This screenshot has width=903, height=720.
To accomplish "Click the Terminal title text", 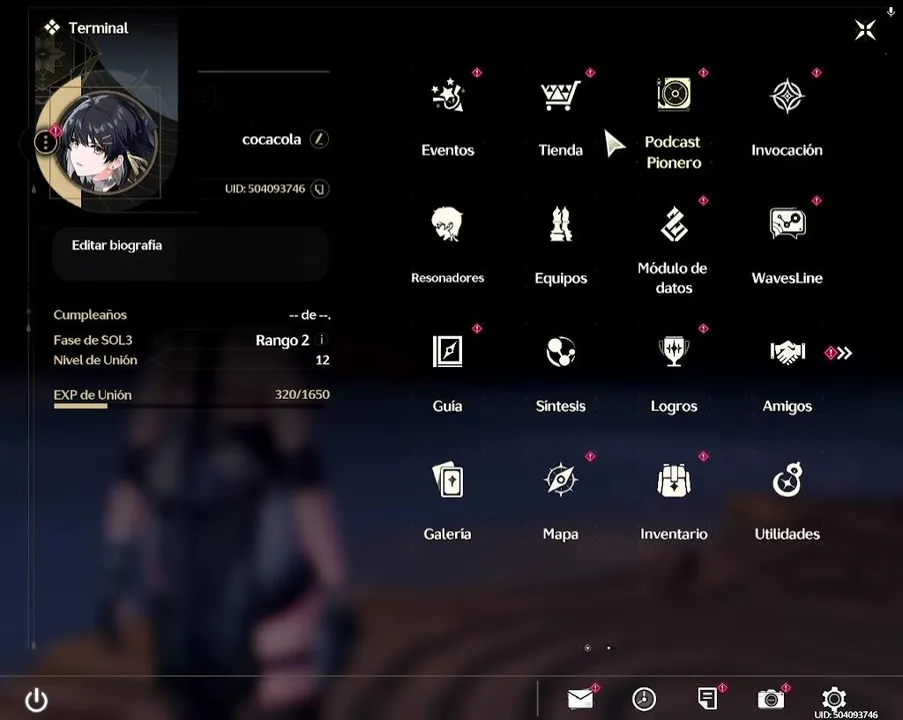I will pos(98,28).
